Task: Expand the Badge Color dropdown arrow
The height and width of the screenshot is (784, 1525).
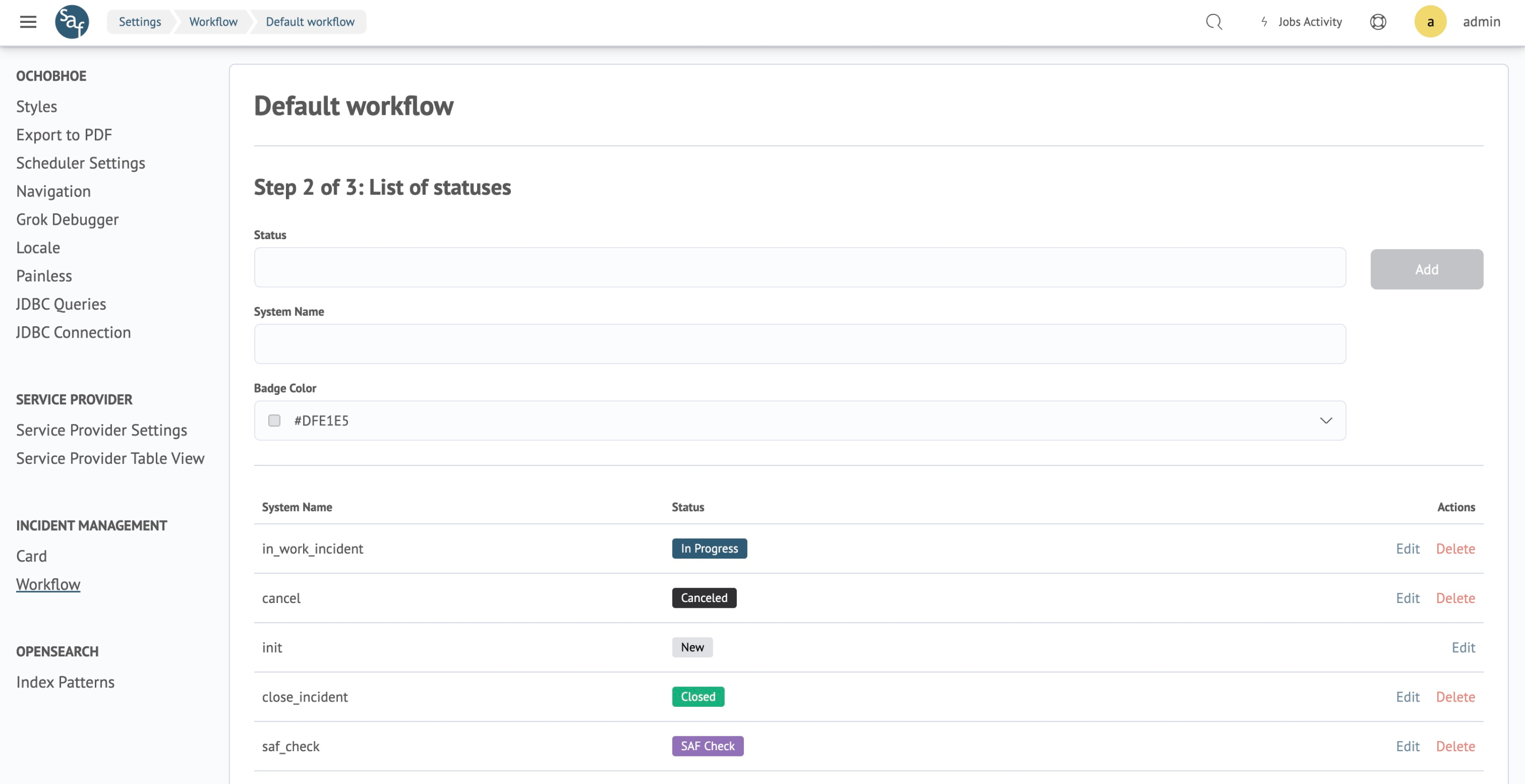Action: [x=1325, y=421]
